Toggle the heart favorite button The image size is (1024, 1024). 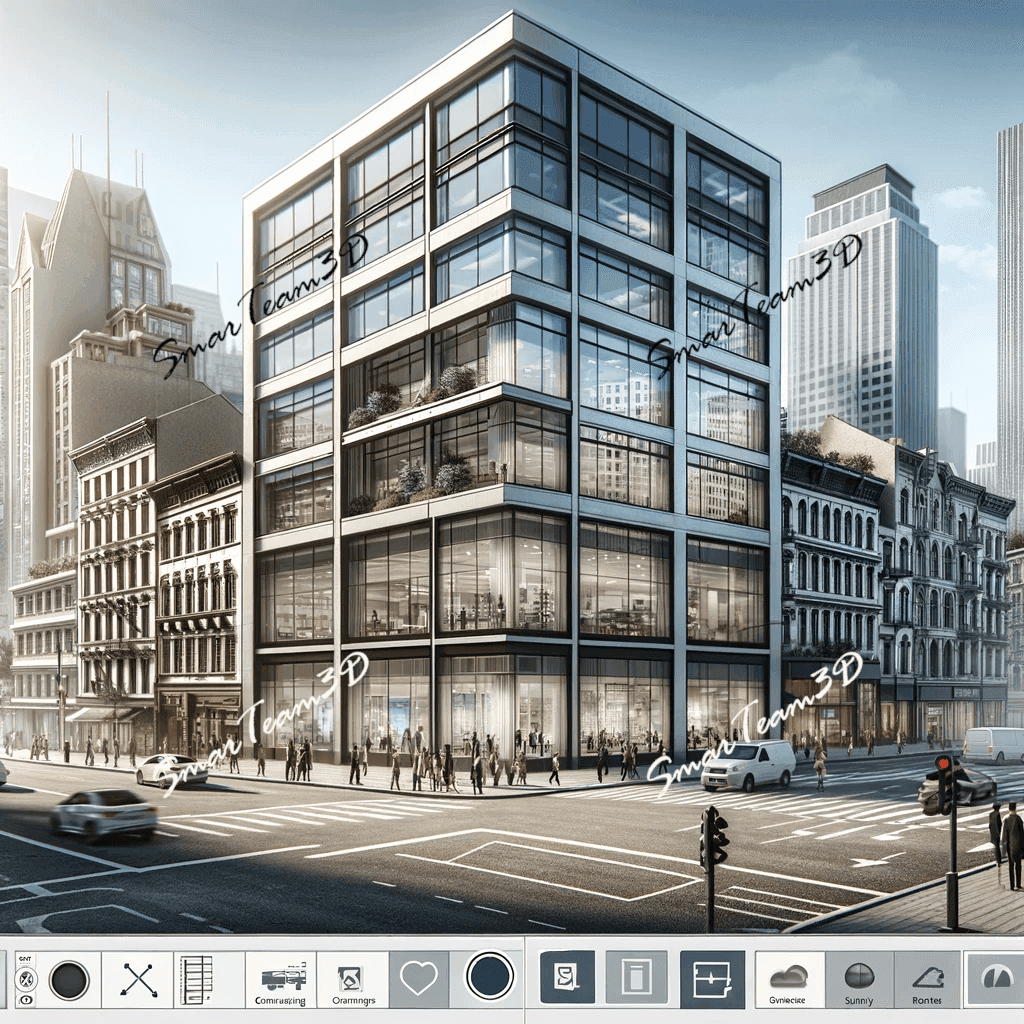point(418,978)
